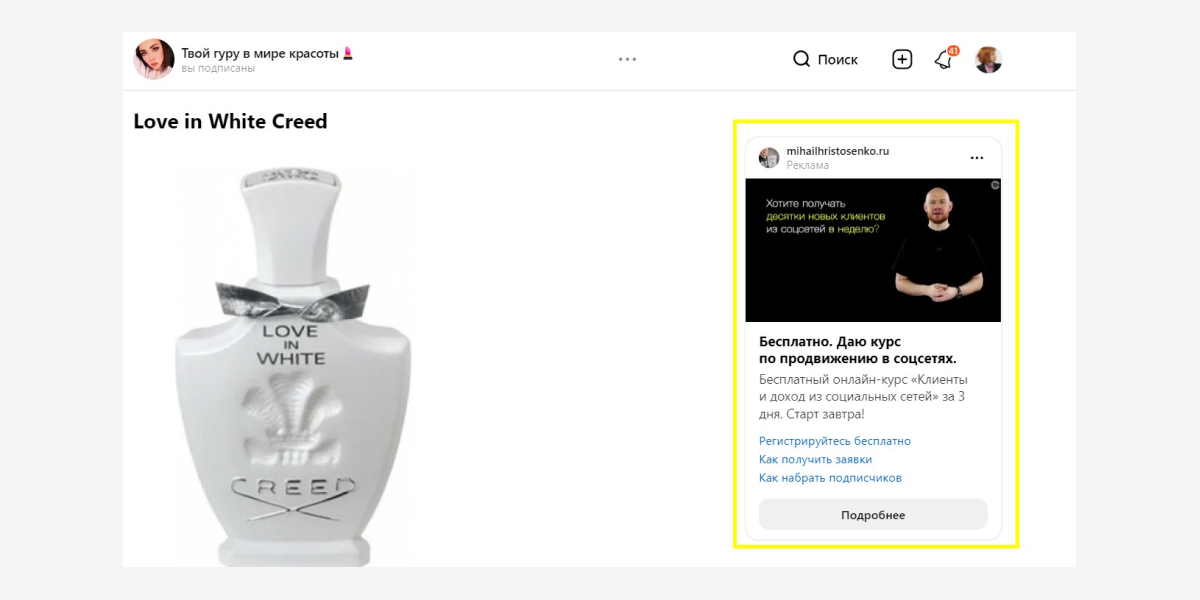The height and width of the screenshot is (600, 1200).
Task: Click the search magnifier icon
Action: coord(801,59)
